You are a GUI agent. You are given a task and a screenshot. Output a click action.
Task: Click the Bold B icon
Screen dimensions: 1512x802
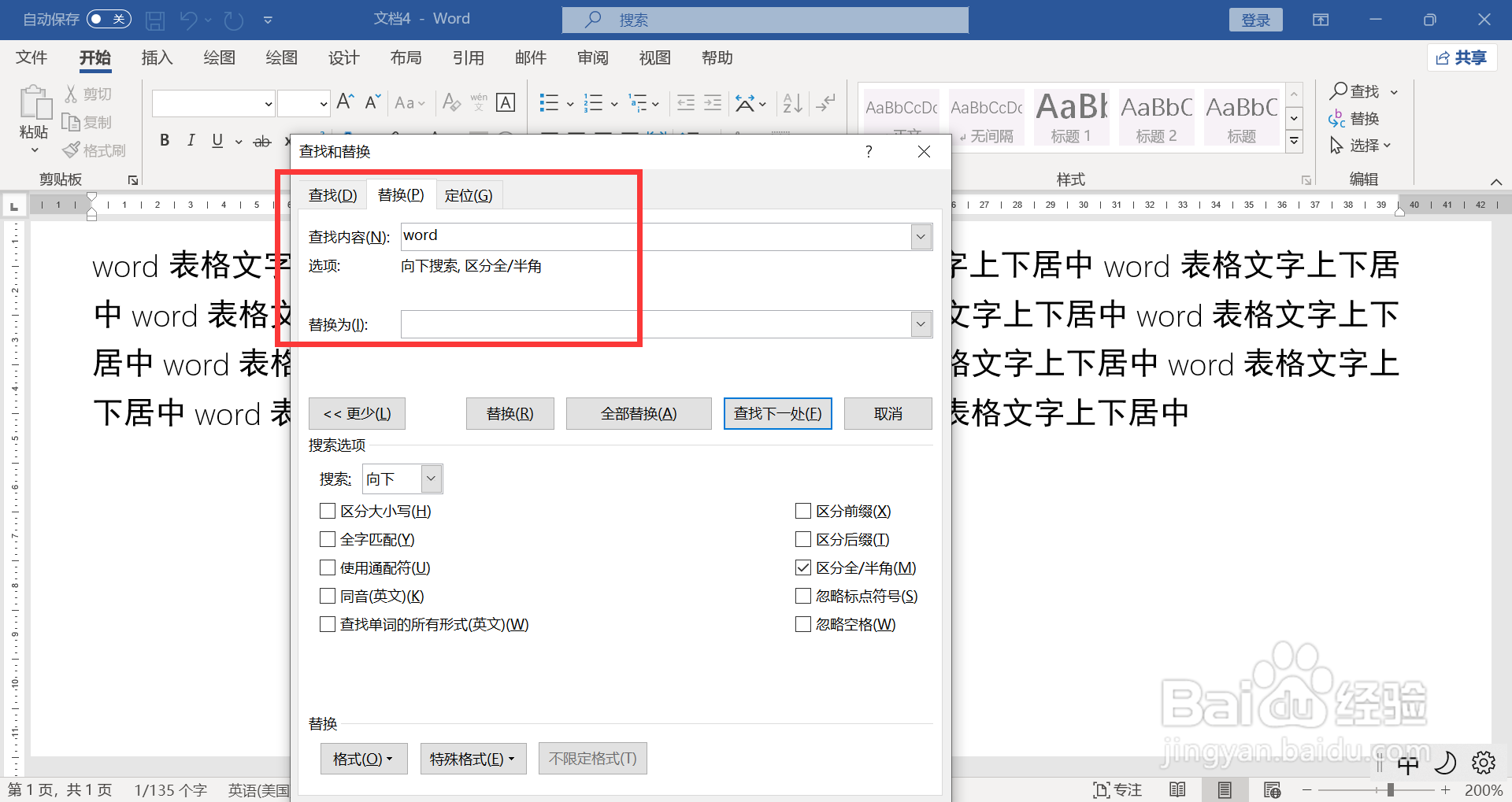165,140
